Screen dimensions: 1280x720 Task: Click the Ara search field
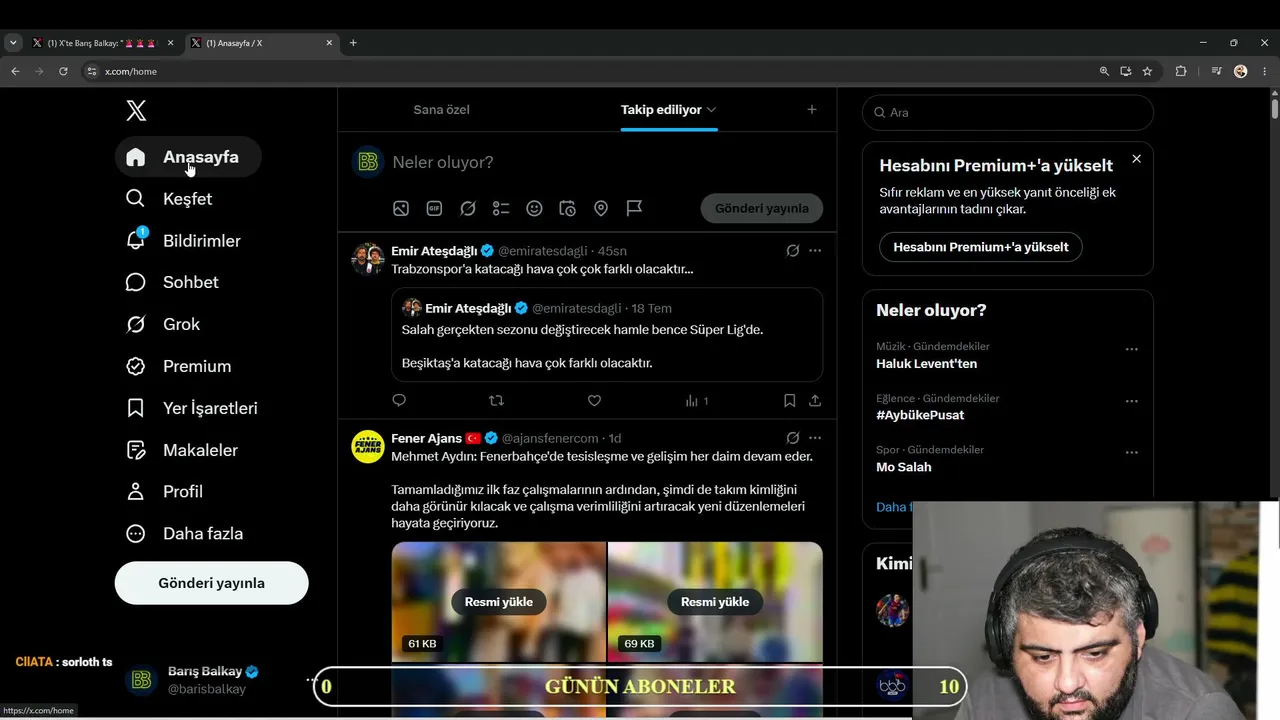click(x=1008, y=113)
